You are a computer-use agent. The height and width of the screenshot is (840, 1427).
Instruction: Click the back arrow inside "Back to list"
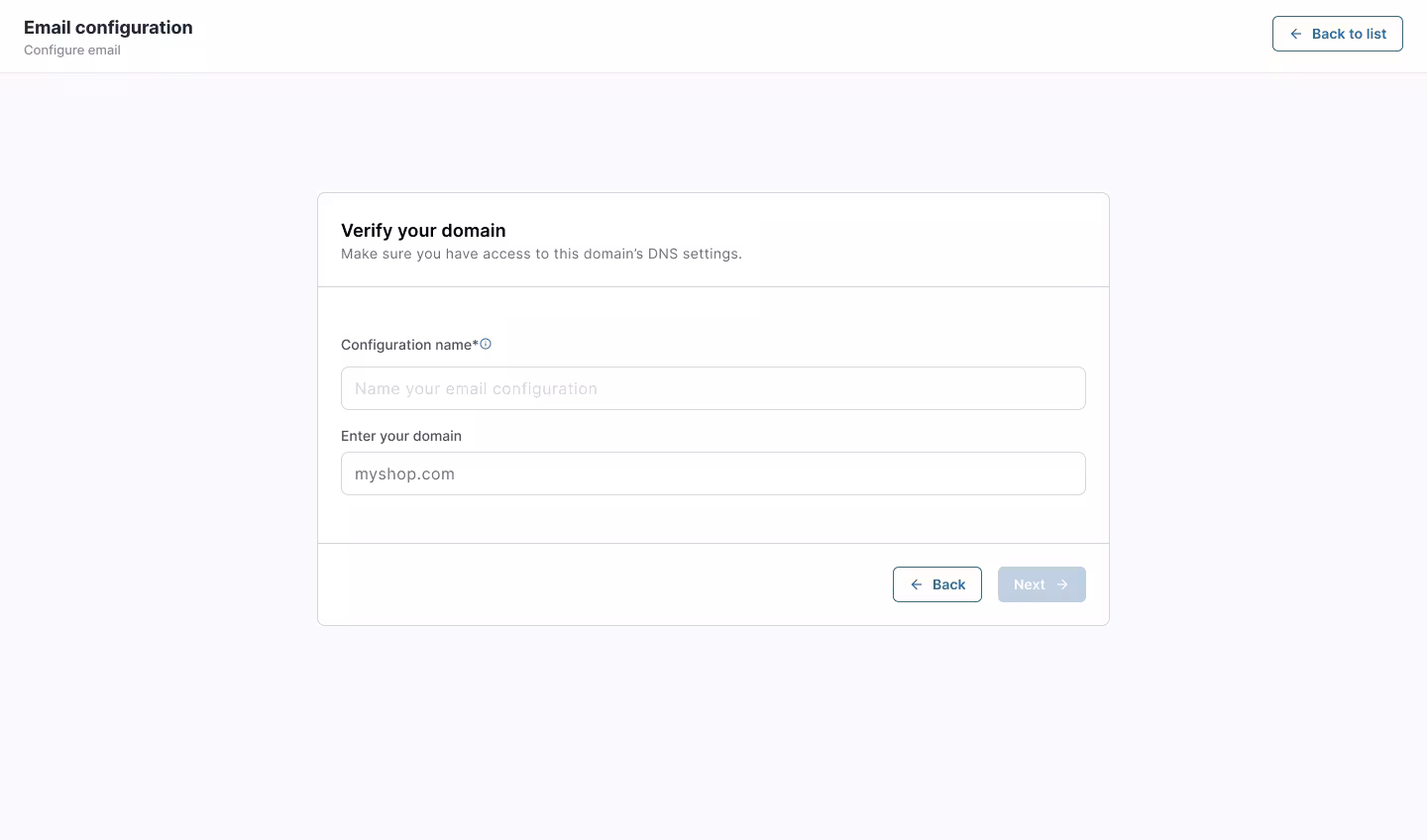[1295, 33]
